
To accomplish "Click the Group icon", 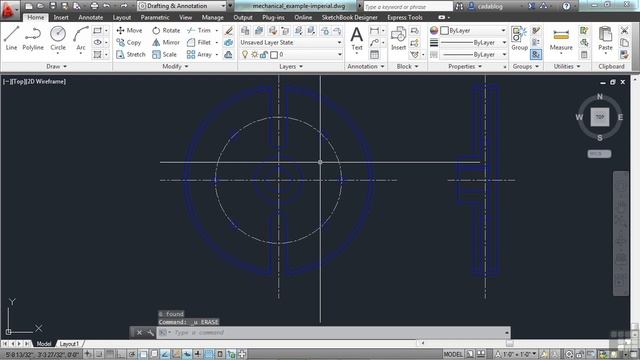I will pos(519,38).
